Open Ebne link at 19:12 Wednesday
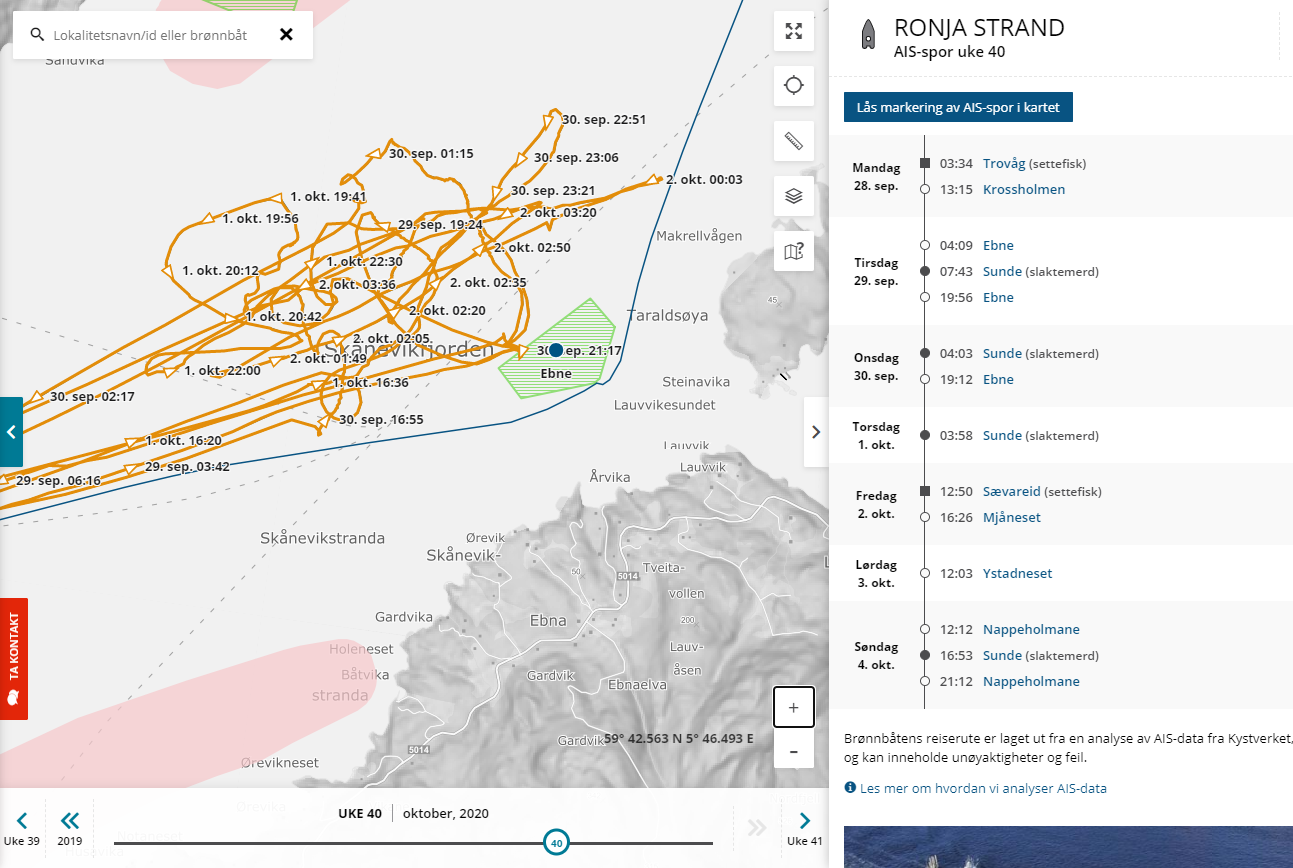This screenshot has height=868, width=1293. 998,379
